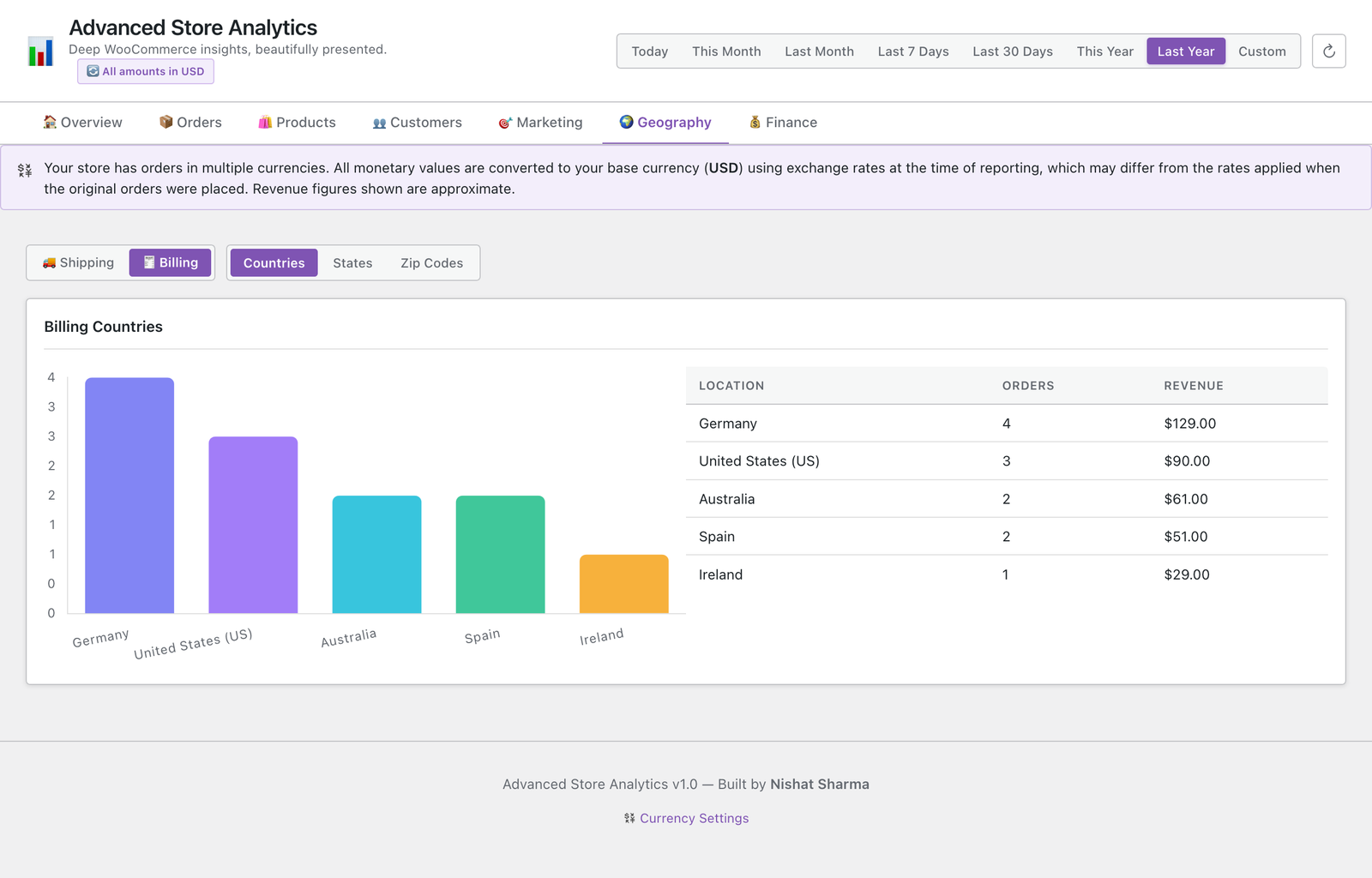Click the Spain cell in the table
This screenshot has width=1372, height=878.
[717, 537]
